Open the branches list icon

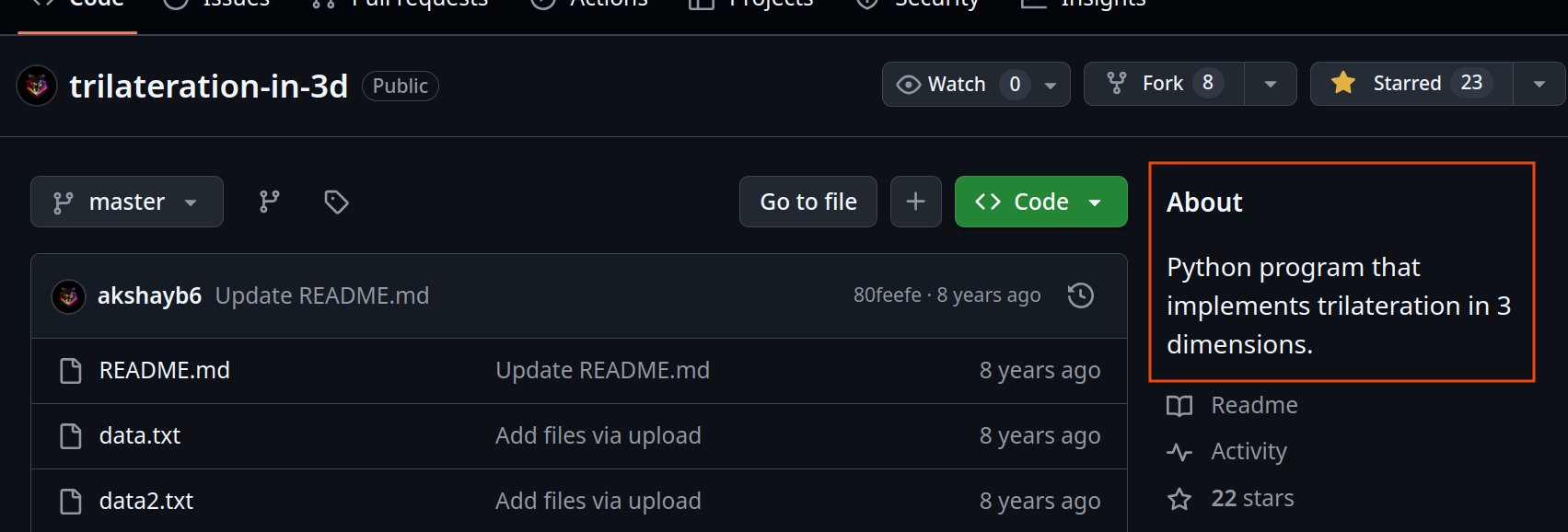(269, 202)
